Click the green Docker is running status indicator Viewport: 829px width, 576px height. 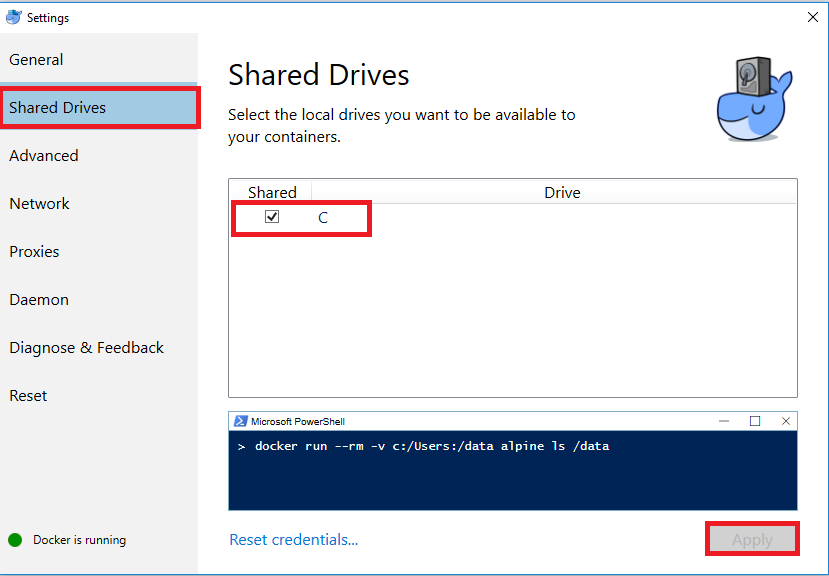15,540
